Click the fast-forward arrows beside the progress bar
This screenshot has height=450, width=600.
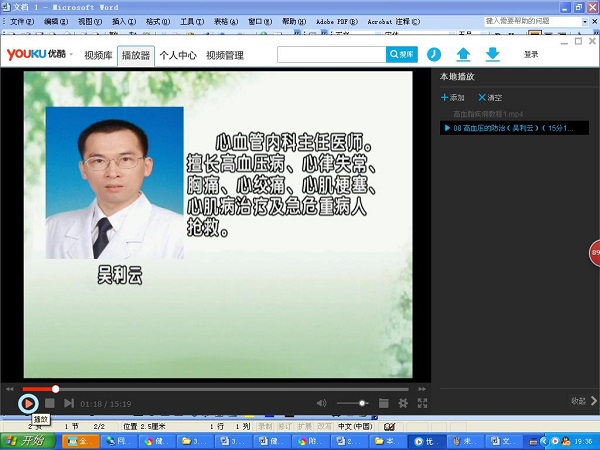point(422,389)
